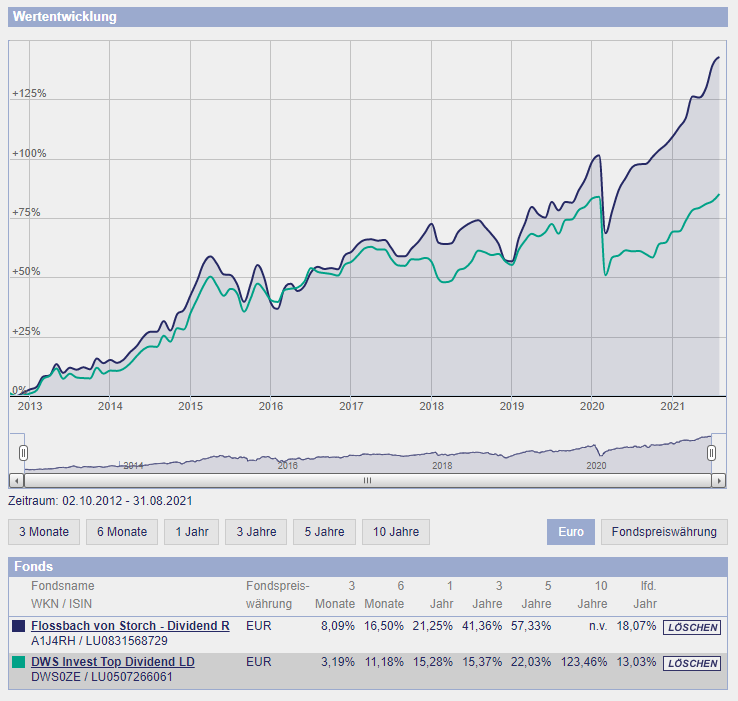
Task: Click the 13,03% current-year value
Action: click(636, 662)
